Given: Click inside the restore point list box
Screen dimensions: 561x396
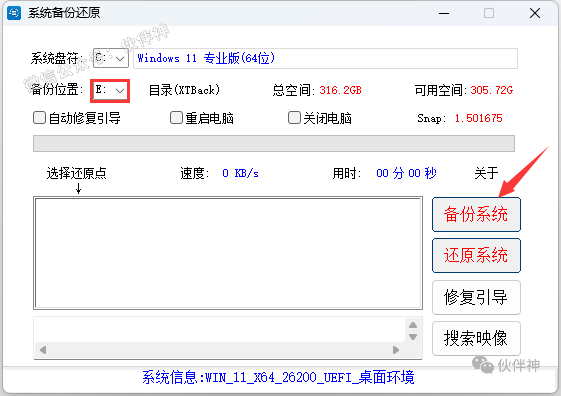Looking at the screenshot, I should point(228,253).
